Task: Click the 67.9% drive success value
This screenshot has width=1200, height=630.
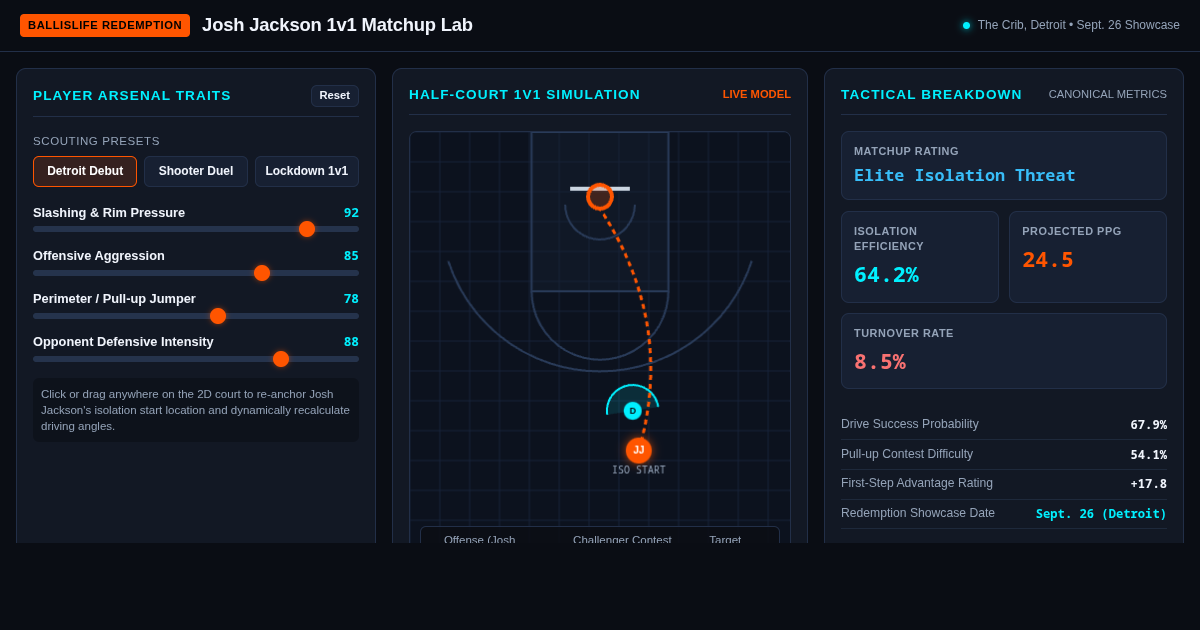Action: tap(1149, 425)
